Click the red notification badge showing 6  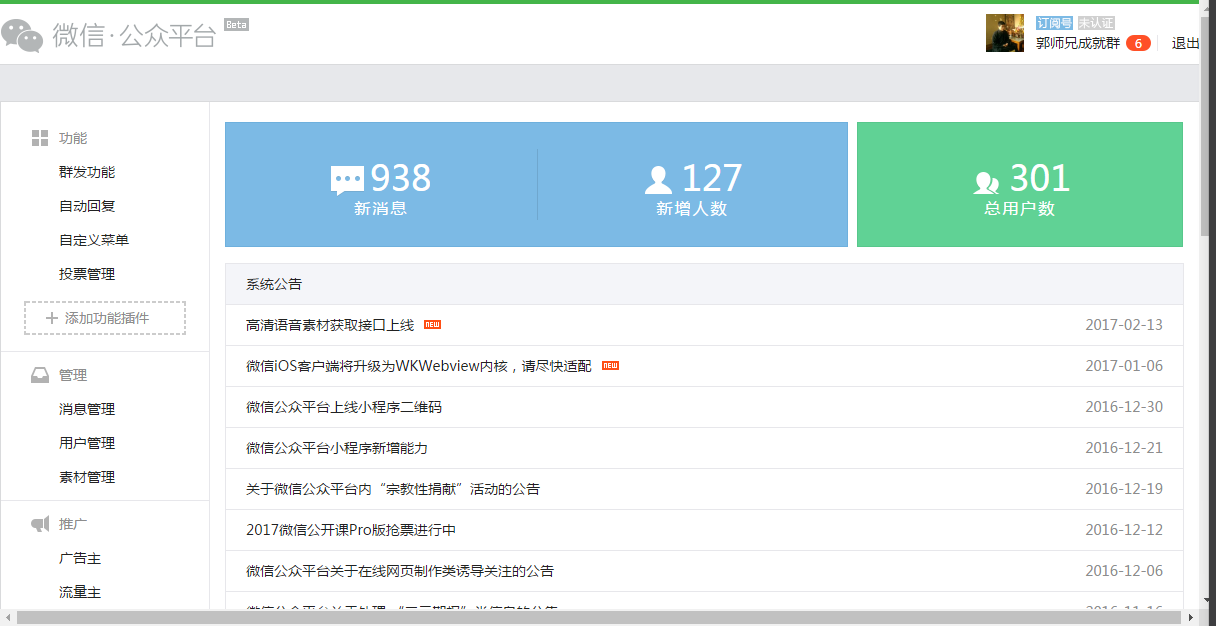(x=1138, y=43)
